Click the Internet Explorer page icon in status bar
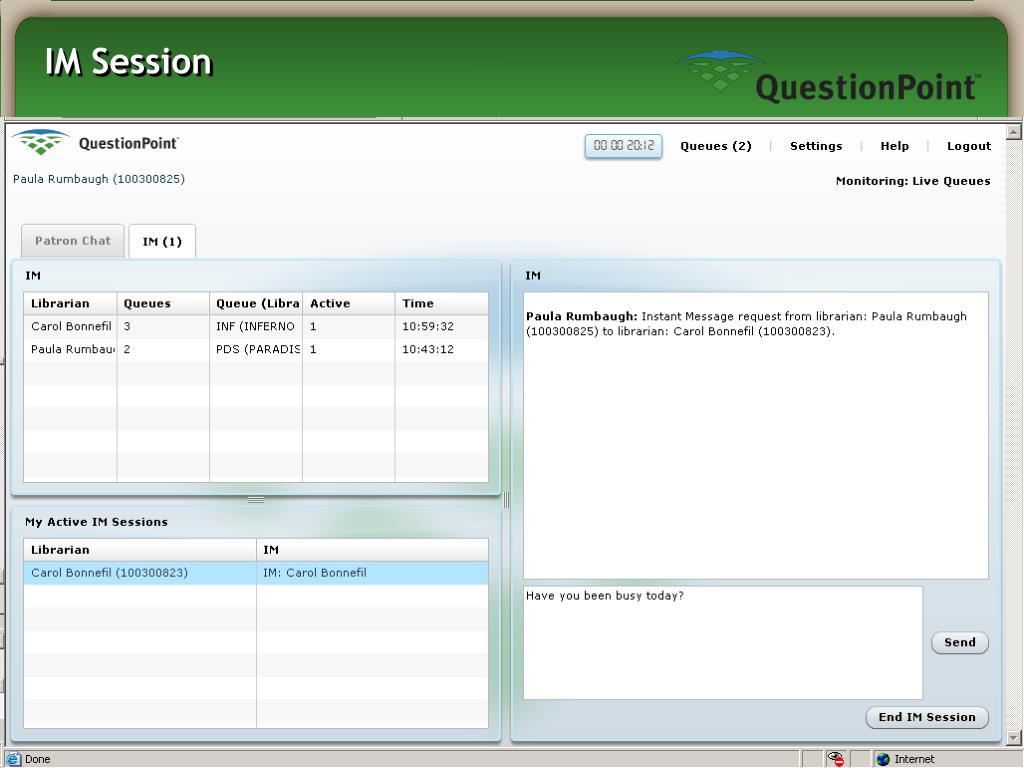Image resolution: width=1024 pixels, height=768 pixels. (x=13, y=759)
